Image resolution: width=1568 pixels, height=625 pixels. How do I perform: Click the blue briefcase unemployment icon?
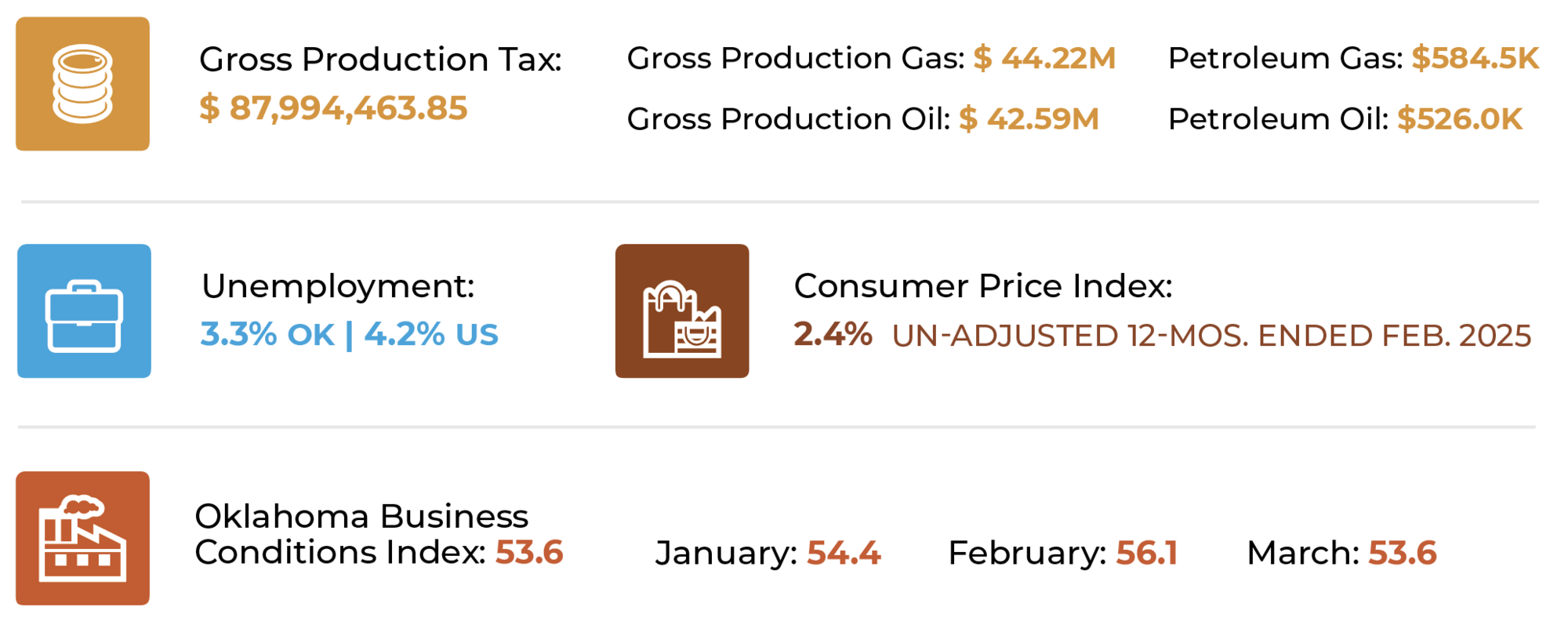(84, 311)
